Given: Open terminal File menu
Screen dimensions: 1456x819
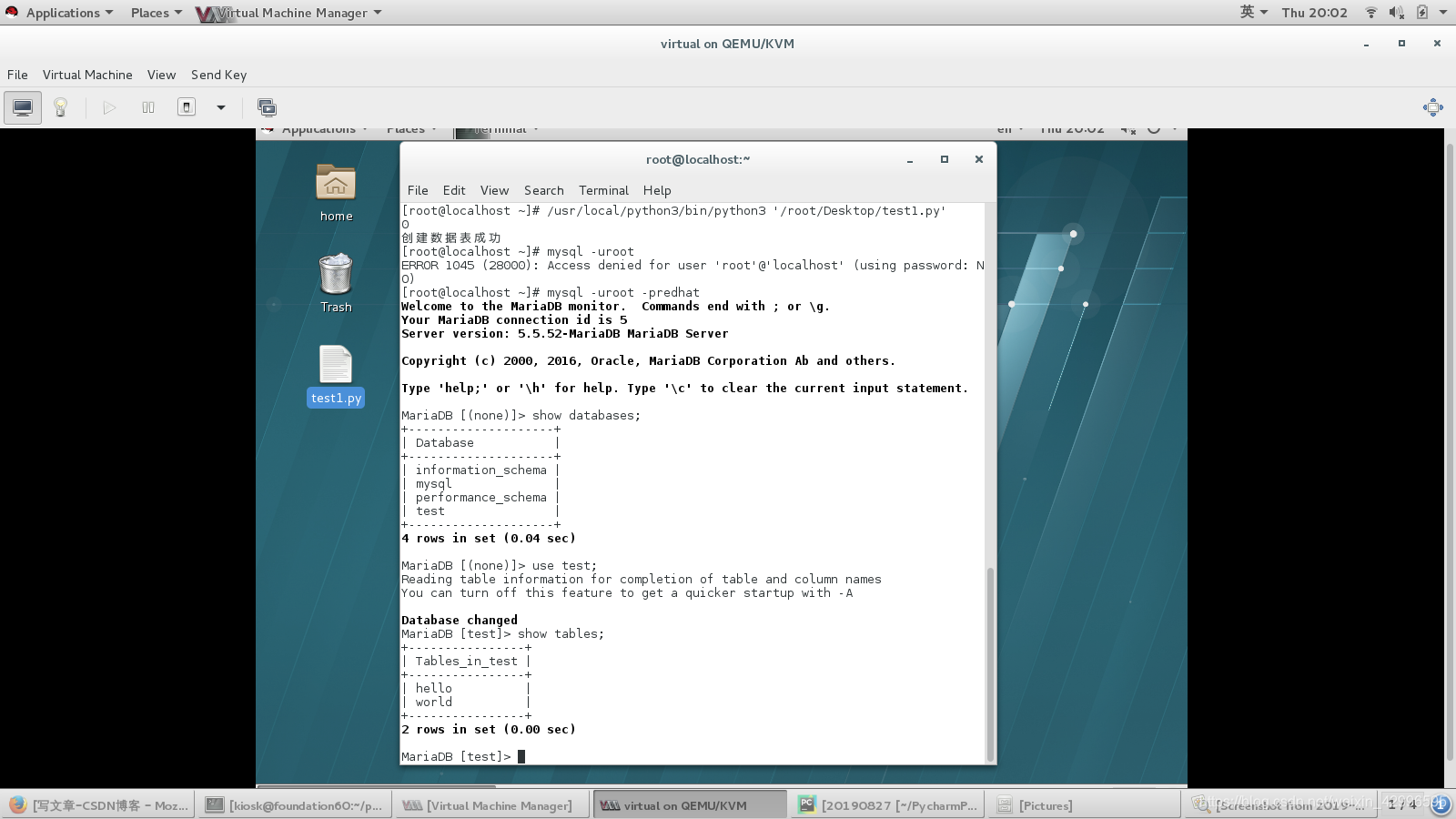Looking at the screenshot, I should [418, 190].
